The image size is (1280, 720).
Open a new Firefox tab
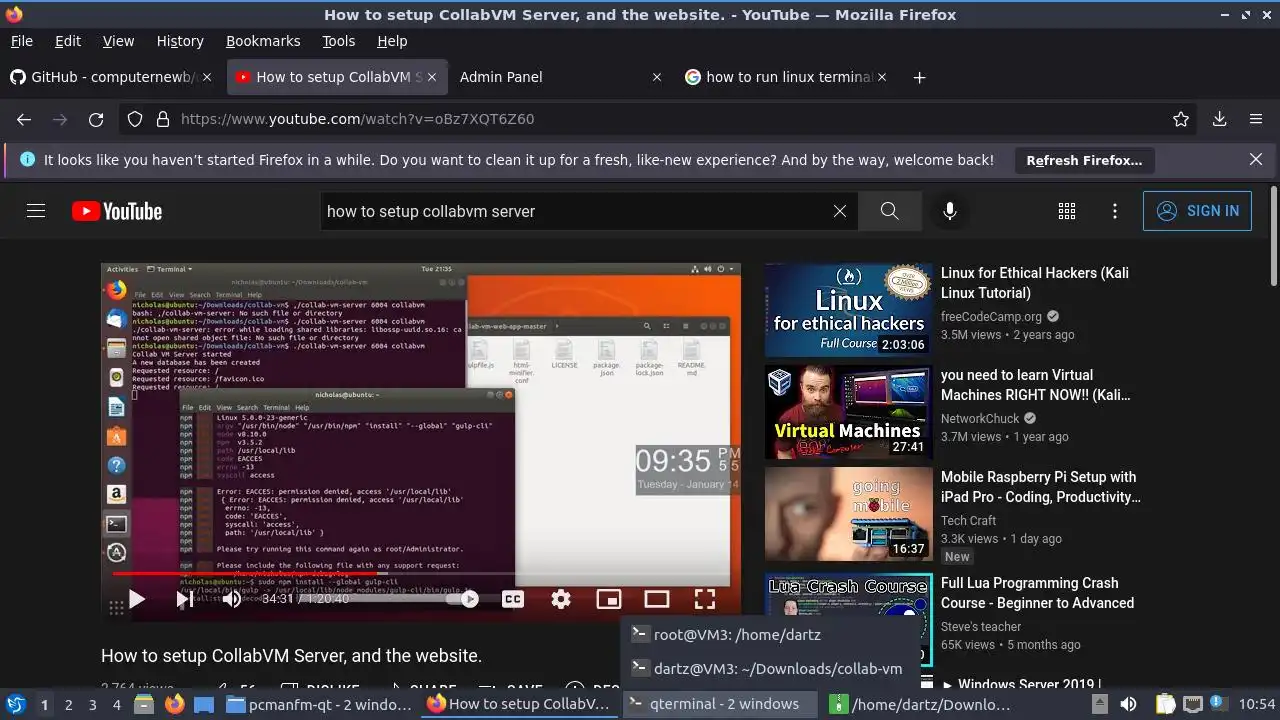(x=919, y=77)
